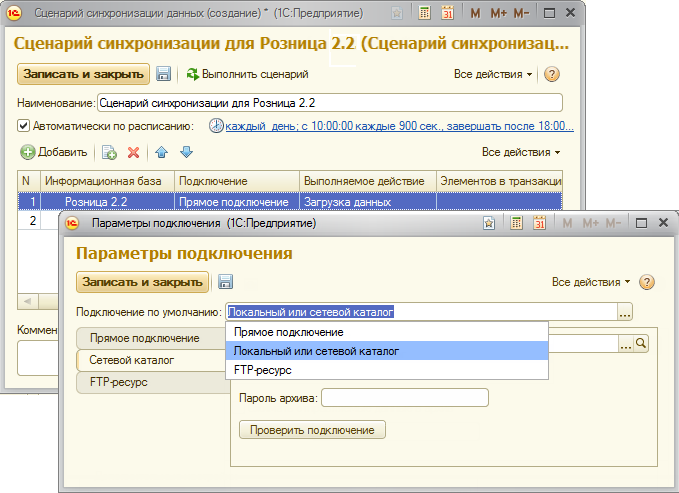The height and width of the screenshot is (493, 679).
Task: Open 'Все действия' menu in scenario header
Action: click(x=493, y=74)
